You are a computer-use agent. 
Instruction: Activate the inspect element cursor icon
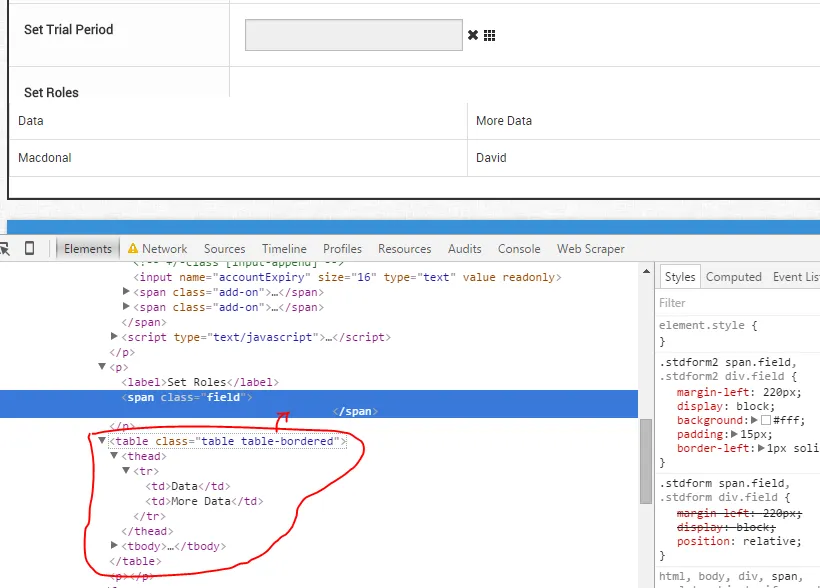pos(5,248)
